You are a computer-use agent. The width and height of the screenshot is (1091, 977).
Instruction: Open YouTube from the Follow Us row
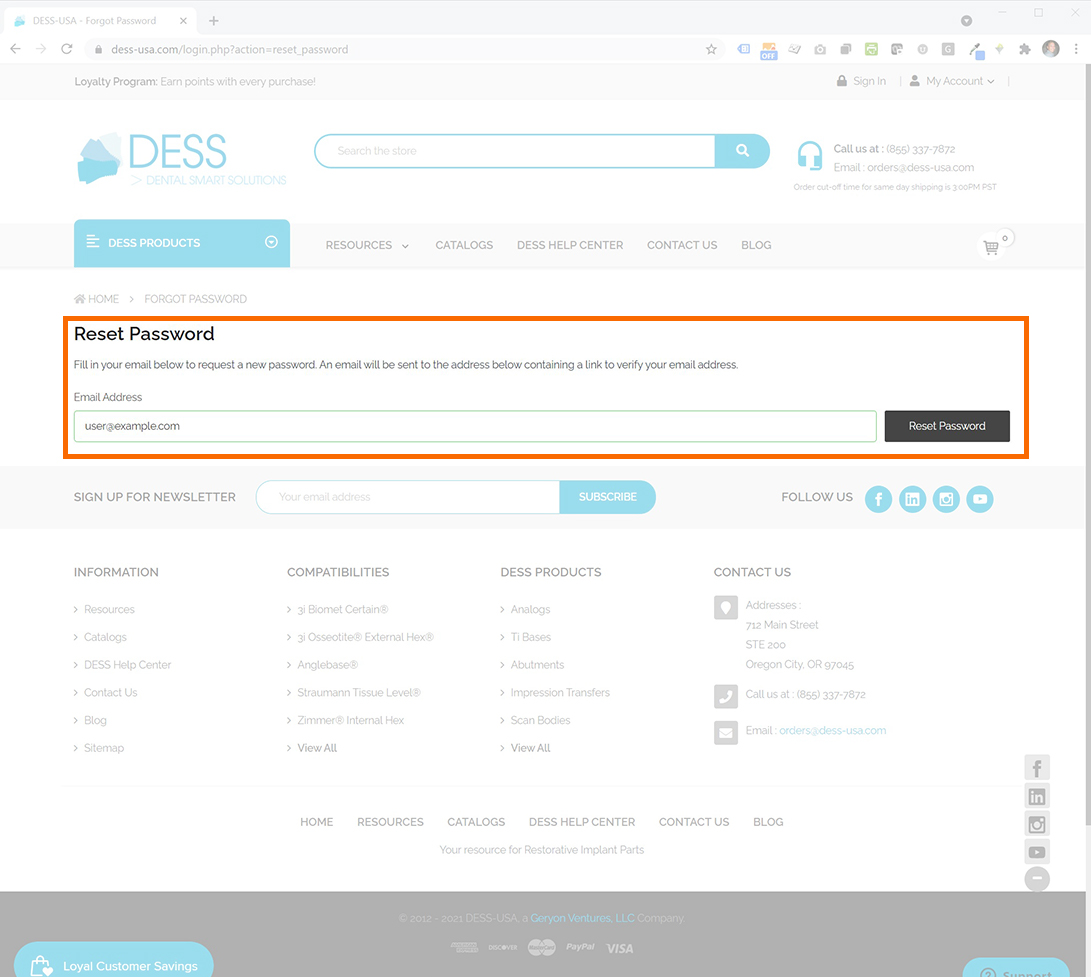980,499
